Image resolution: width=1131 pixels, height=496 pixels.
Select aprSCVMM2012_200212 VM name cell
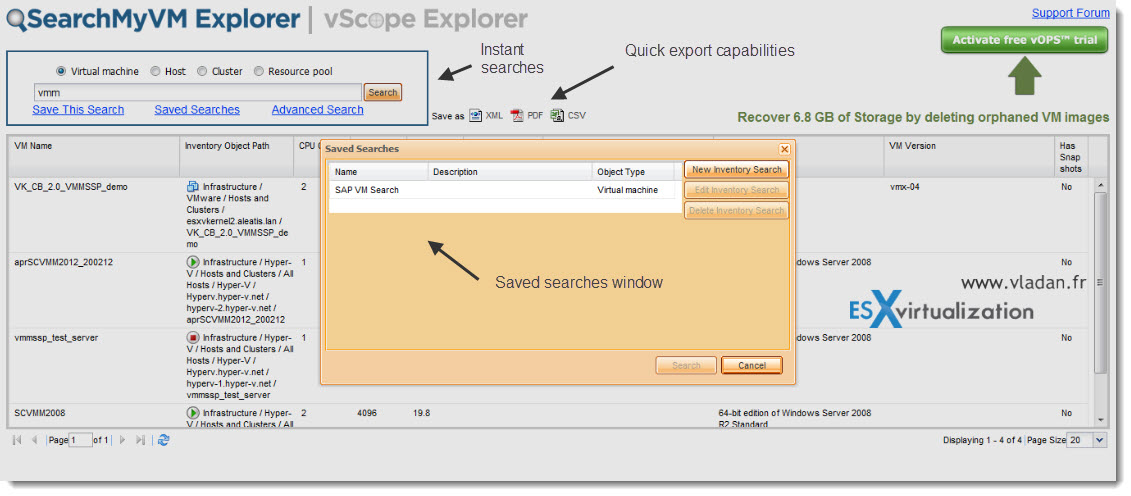(x=63, y=262)
